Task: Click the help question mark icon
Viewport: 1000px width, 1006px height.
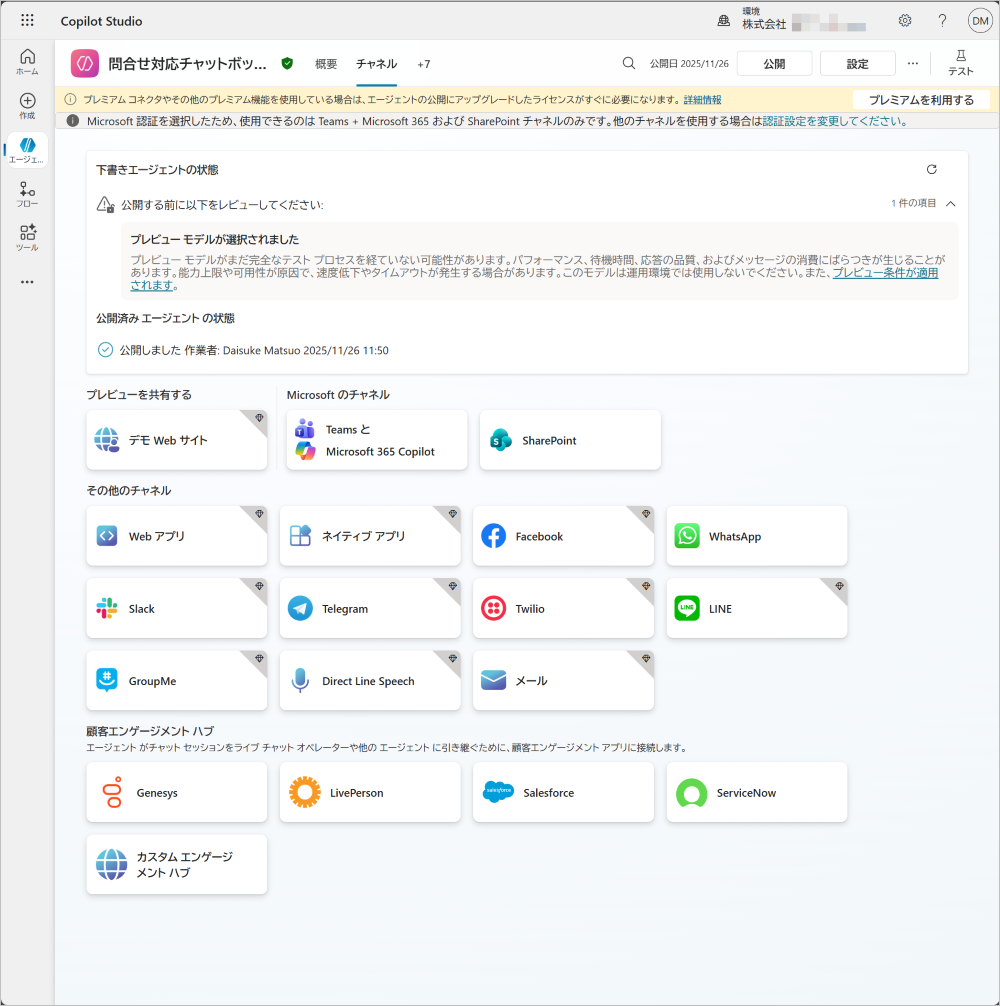Action: coord(942,20)
